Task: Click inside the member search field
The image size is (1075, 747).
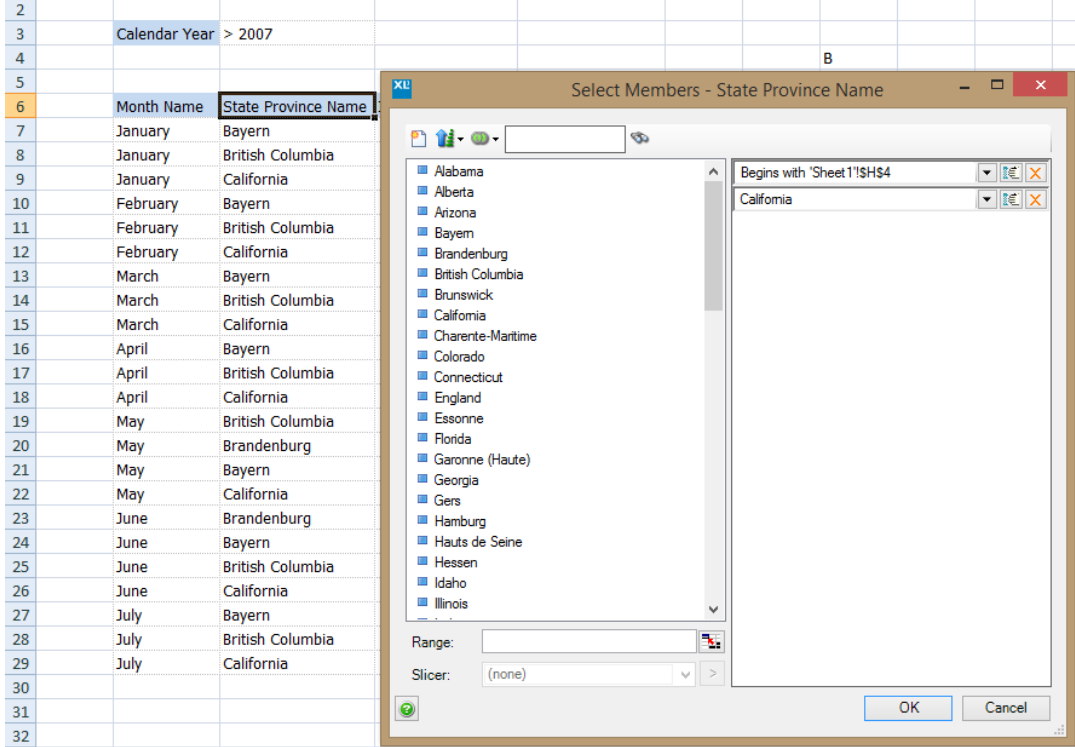Action: coord(565,138)
